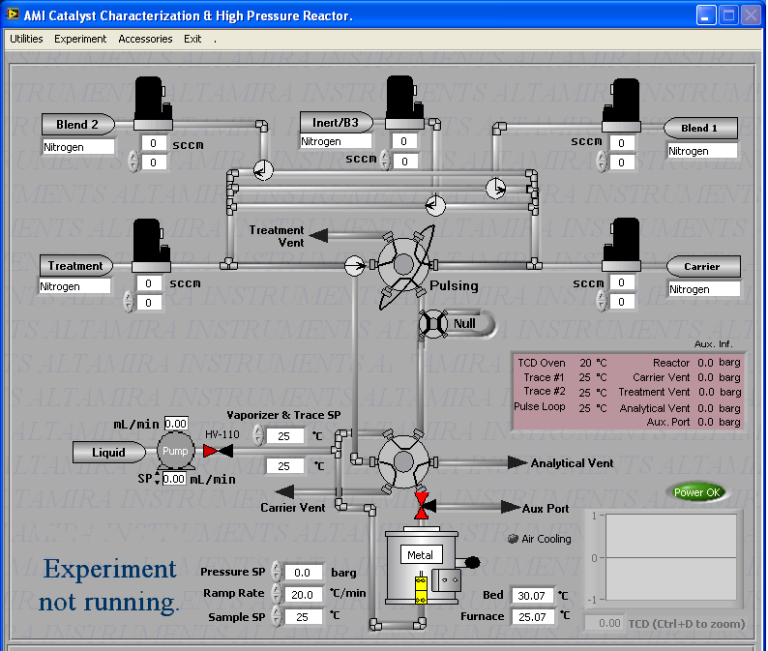Open the Carrier gas selector showing Nitrogen
Screen dimensions: 768x651
tap(704, 289)
